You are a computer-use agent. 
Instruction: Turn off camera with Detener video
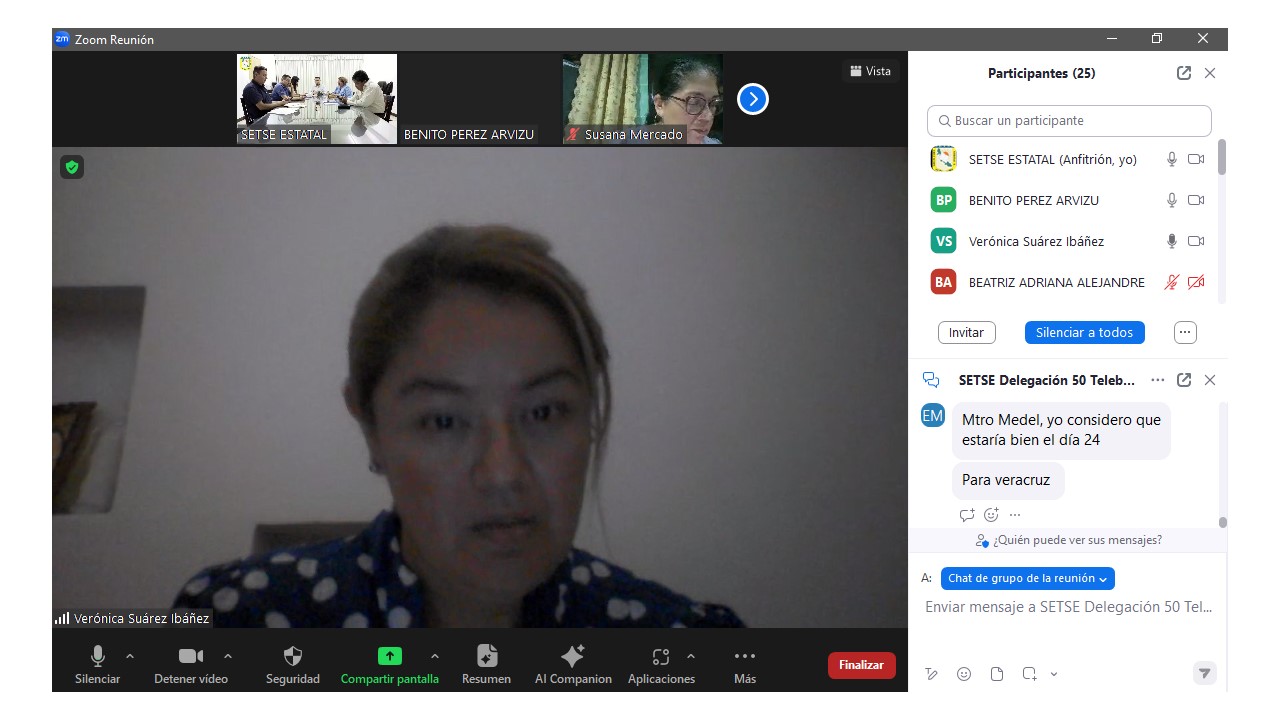click(x=190, y=664)
